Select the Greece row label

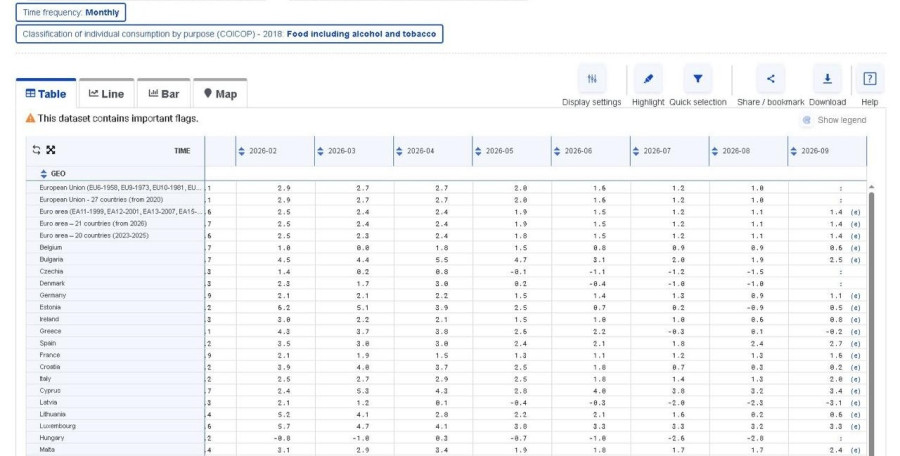pyautogui.click(x=51, y=331)
